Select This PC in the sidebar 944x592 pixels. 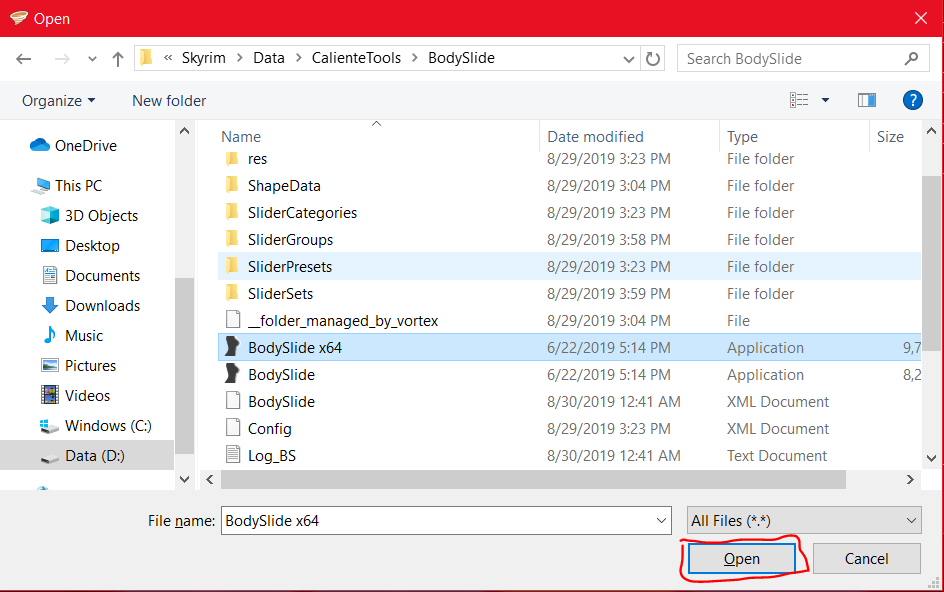[68, 185]
